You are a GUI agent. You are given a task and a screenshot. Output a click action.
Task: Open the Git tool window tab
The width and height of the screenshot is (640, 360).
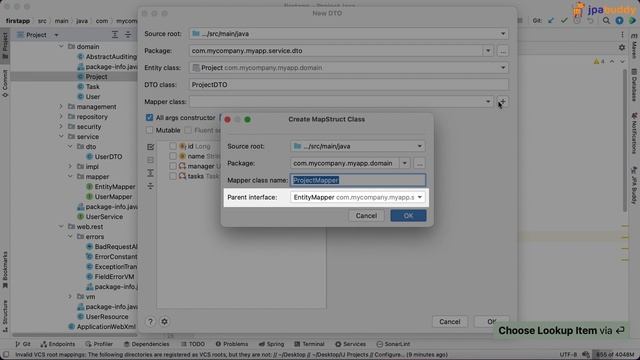[23, 344]
